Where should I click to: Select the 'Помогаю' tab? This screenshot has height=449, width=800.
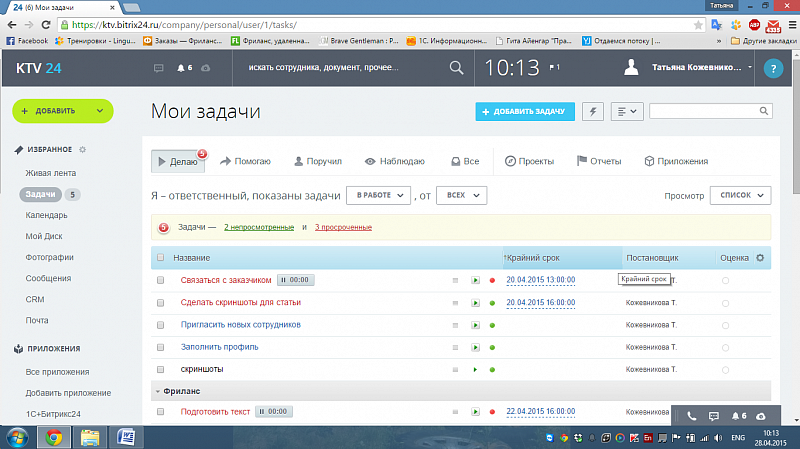[x=245, y=161]
